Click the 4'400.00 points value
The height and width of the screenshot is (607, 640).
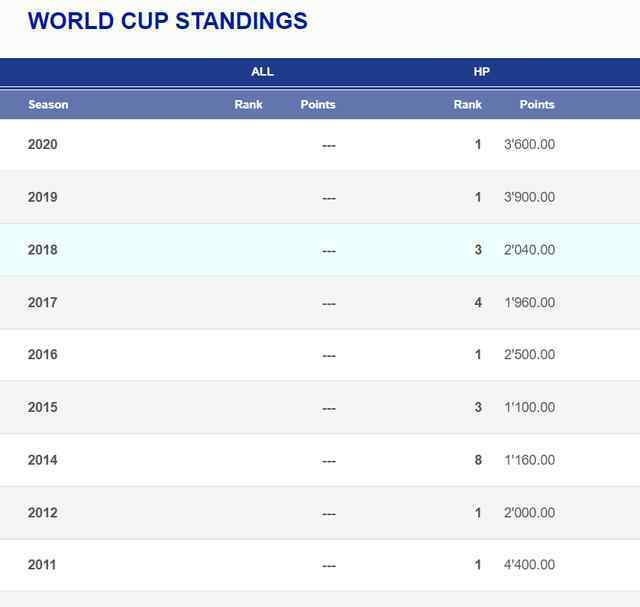529,565
